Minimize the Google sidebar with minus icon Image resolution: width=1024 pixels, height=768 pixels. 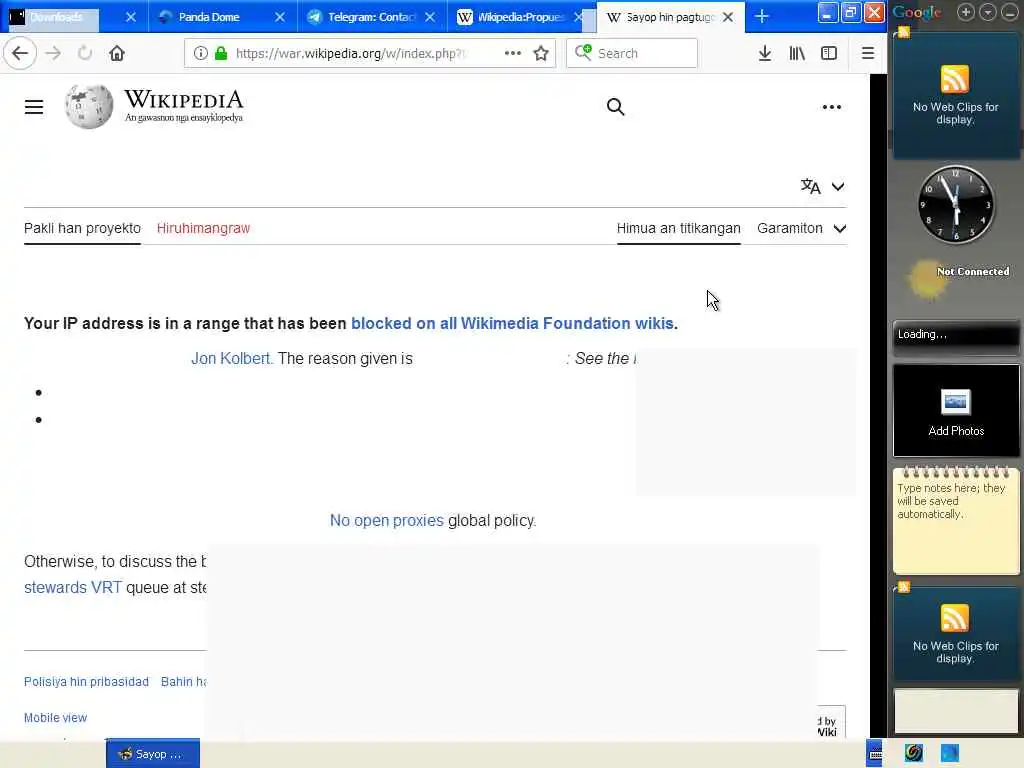1009,12
